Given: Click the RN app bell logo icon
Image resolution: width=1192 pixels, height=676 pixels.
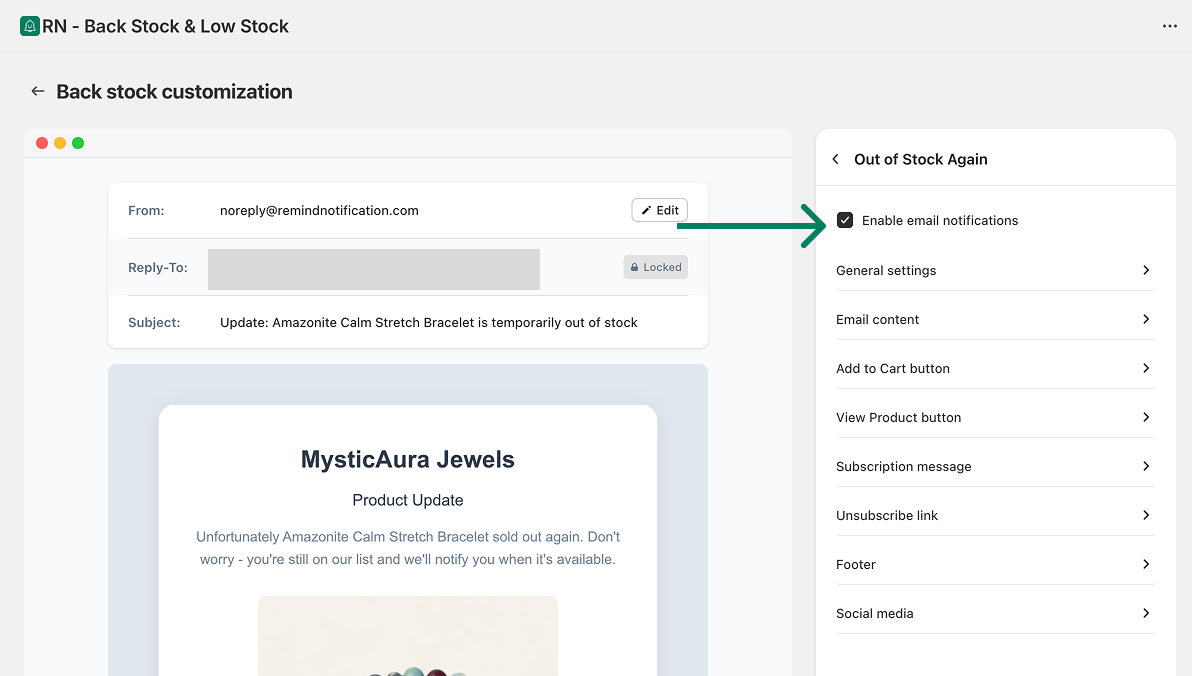Looking at the screenshot, I should pos(29,26).
